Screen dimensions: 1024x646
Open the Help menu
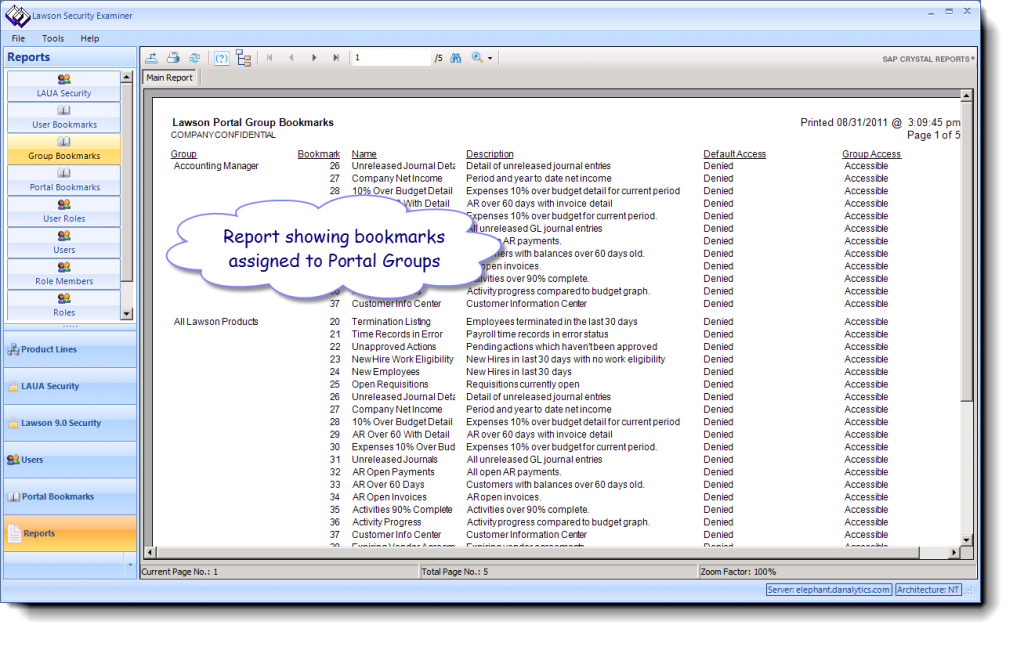pos(89,39)
